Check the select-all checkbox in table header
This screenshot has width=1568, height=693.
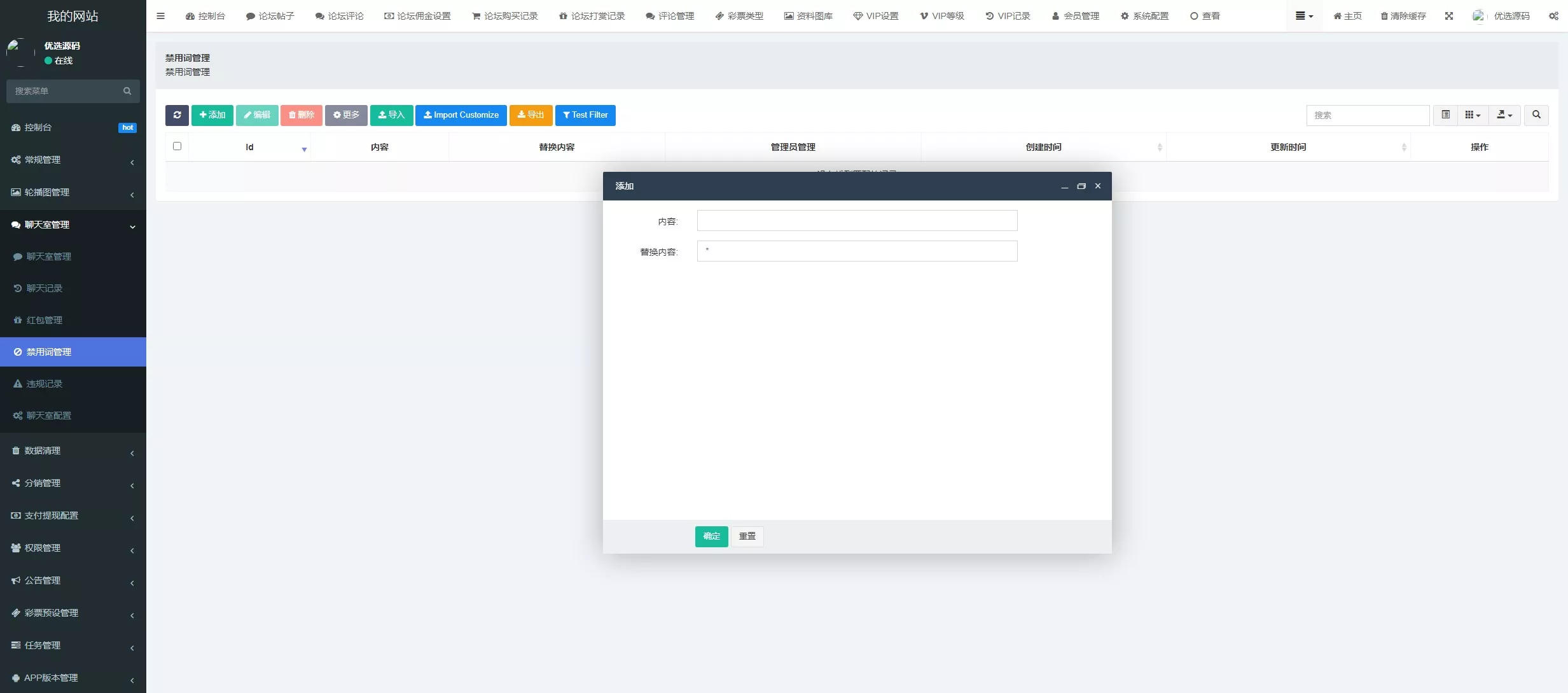(x=177, y=146)
